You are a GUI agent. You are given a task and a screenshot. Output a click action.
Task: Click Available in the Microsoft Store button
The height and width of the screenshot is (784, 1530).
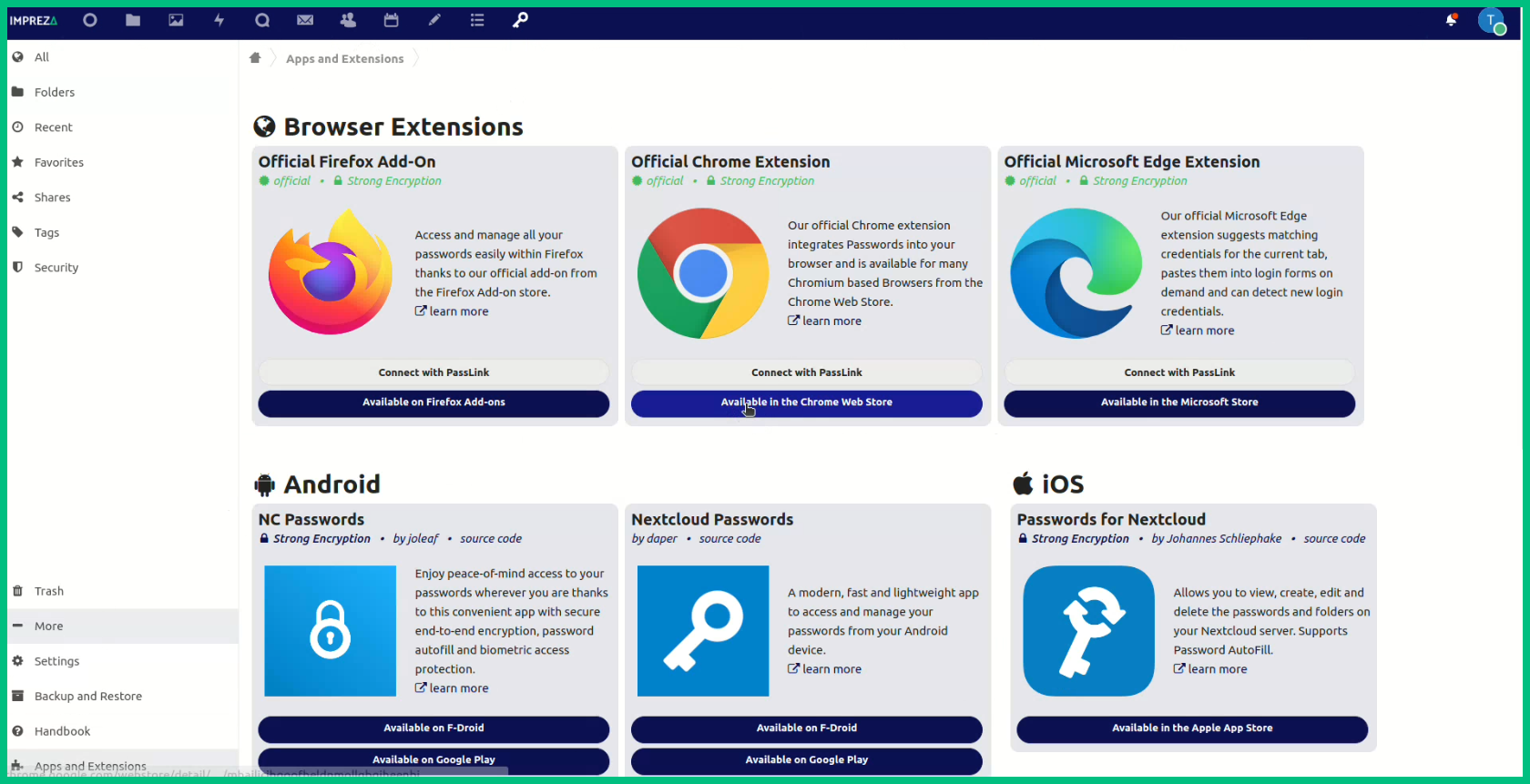pos(1179,402)
